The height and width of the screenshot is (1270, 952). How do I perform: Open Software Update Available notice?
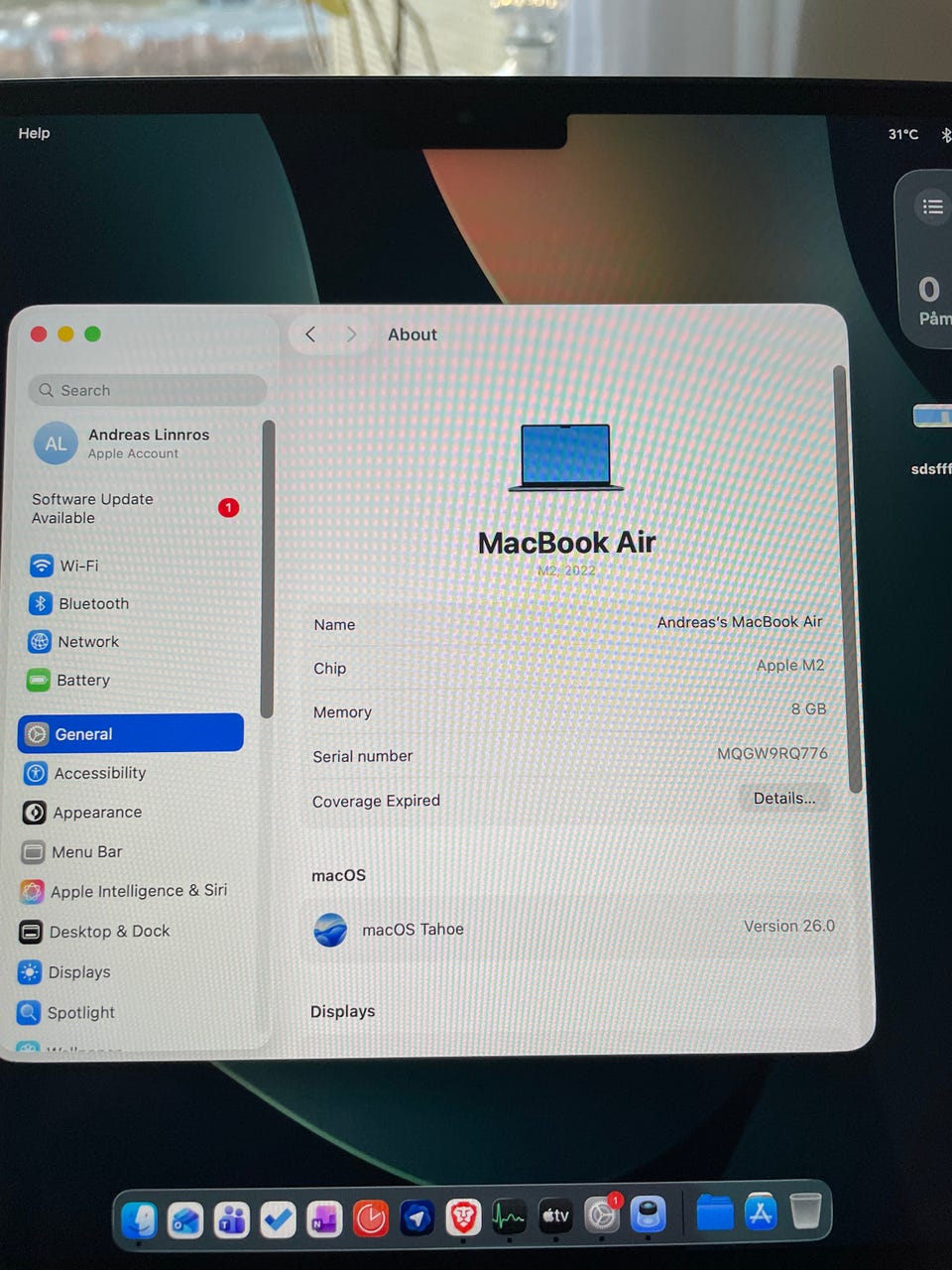point(134,508)
